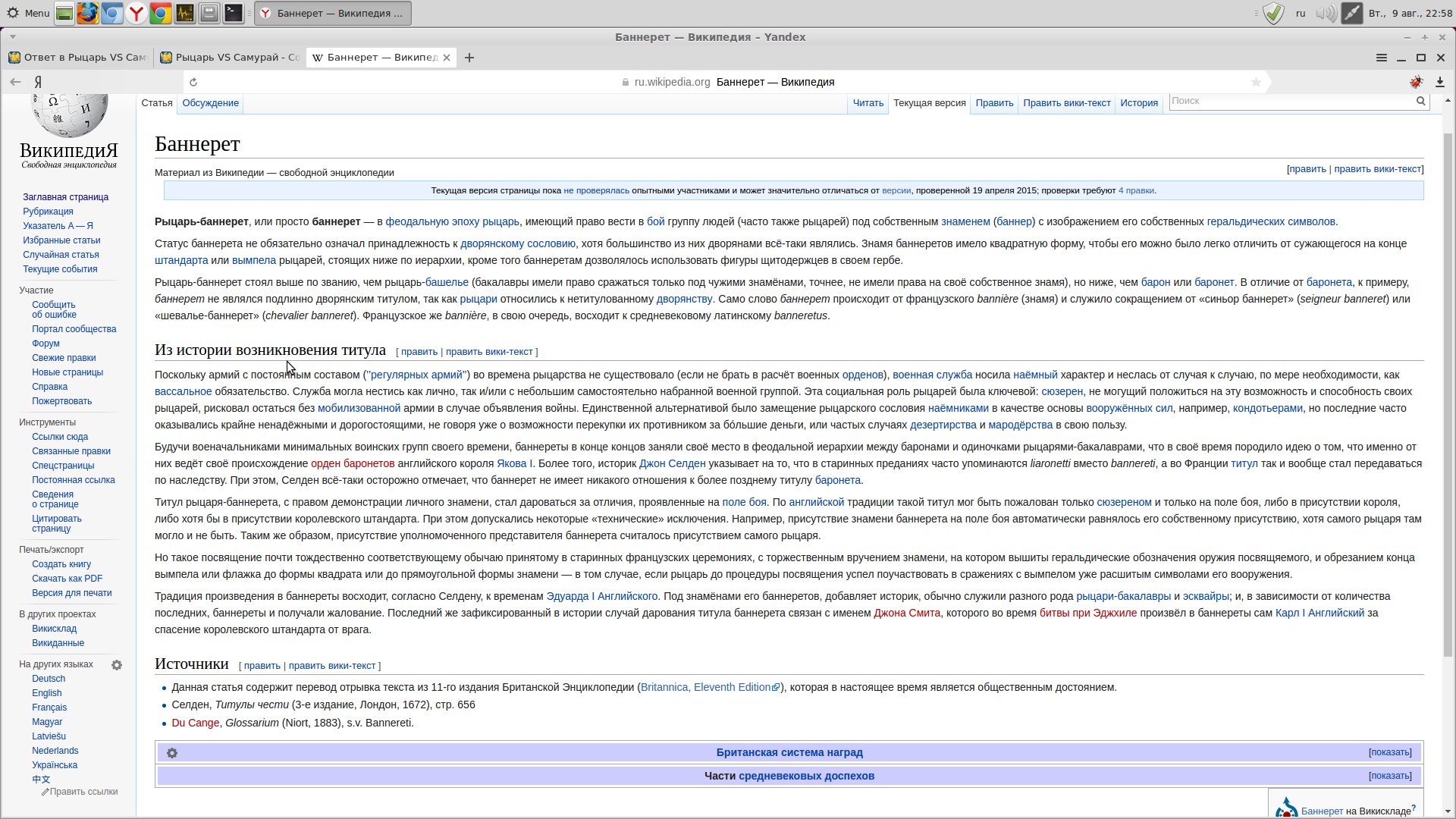
Task: Expand Части средневековых доспехов navbox
Action: click(1390, 776)
